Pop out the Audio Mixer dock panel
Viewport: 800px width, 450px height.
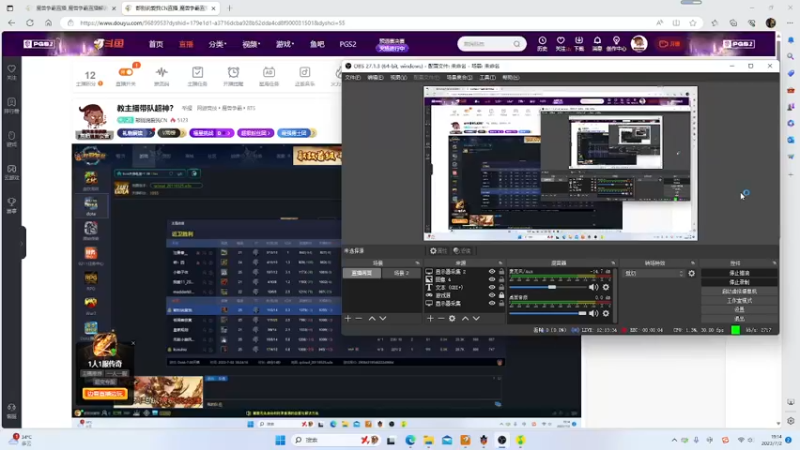tap(613, 263)
